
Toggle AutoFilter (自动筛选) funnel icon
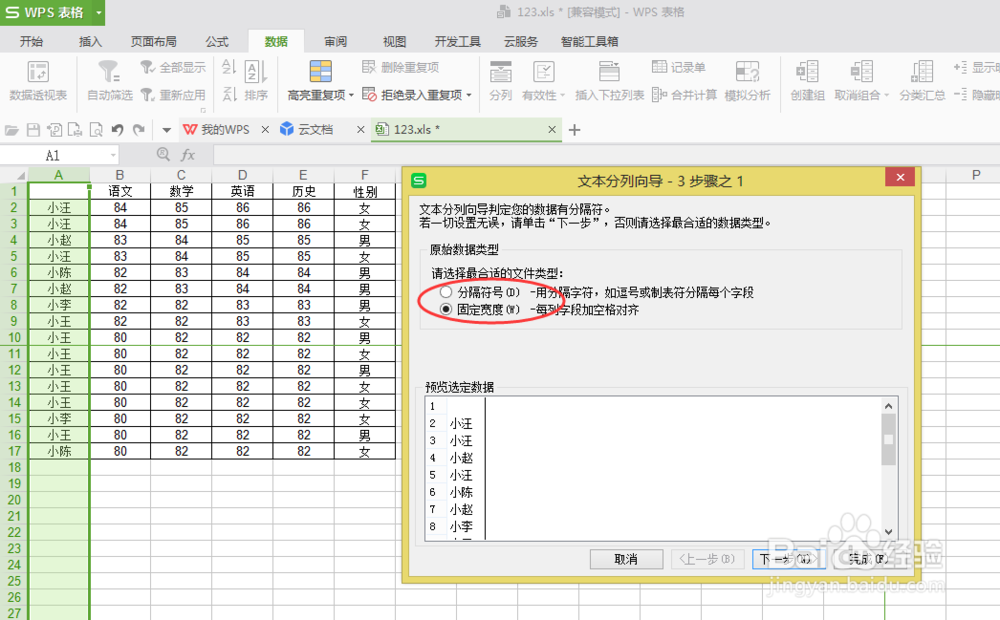click(x=109, y=71)
